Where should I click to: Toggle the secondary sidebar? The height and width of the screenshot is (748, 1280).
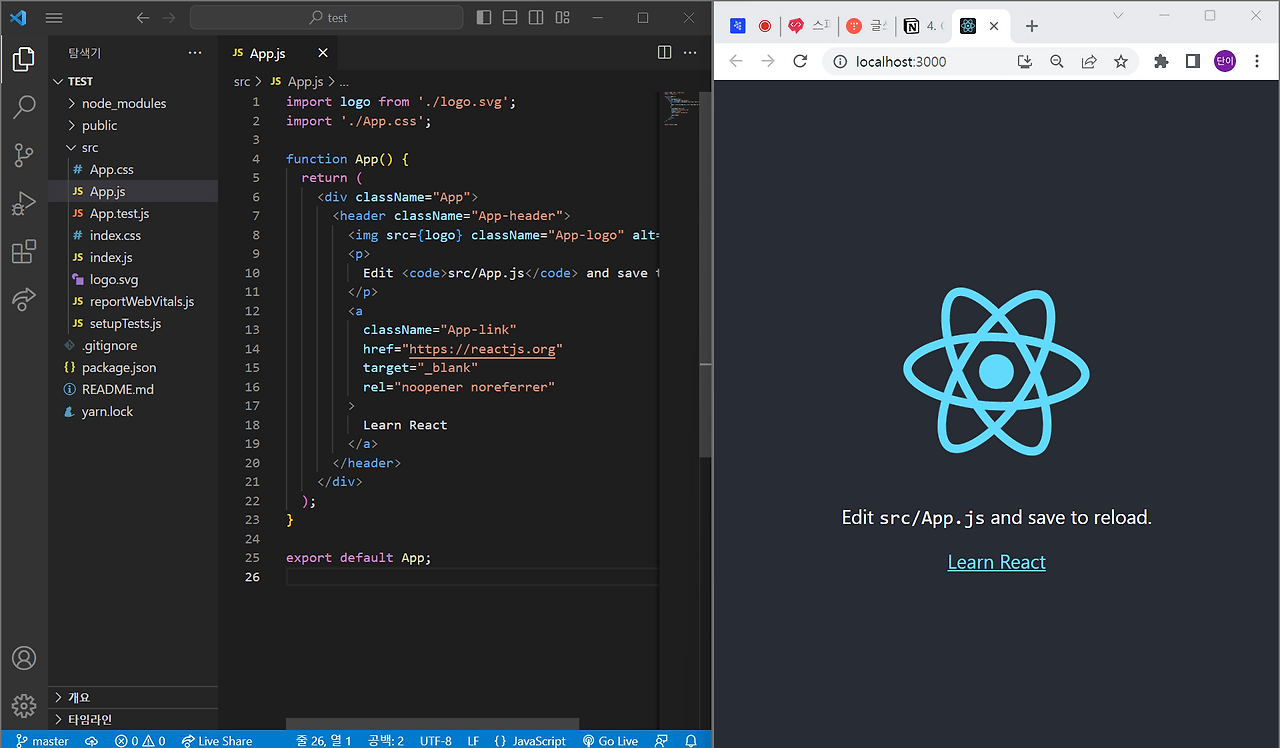click(536, 17)
